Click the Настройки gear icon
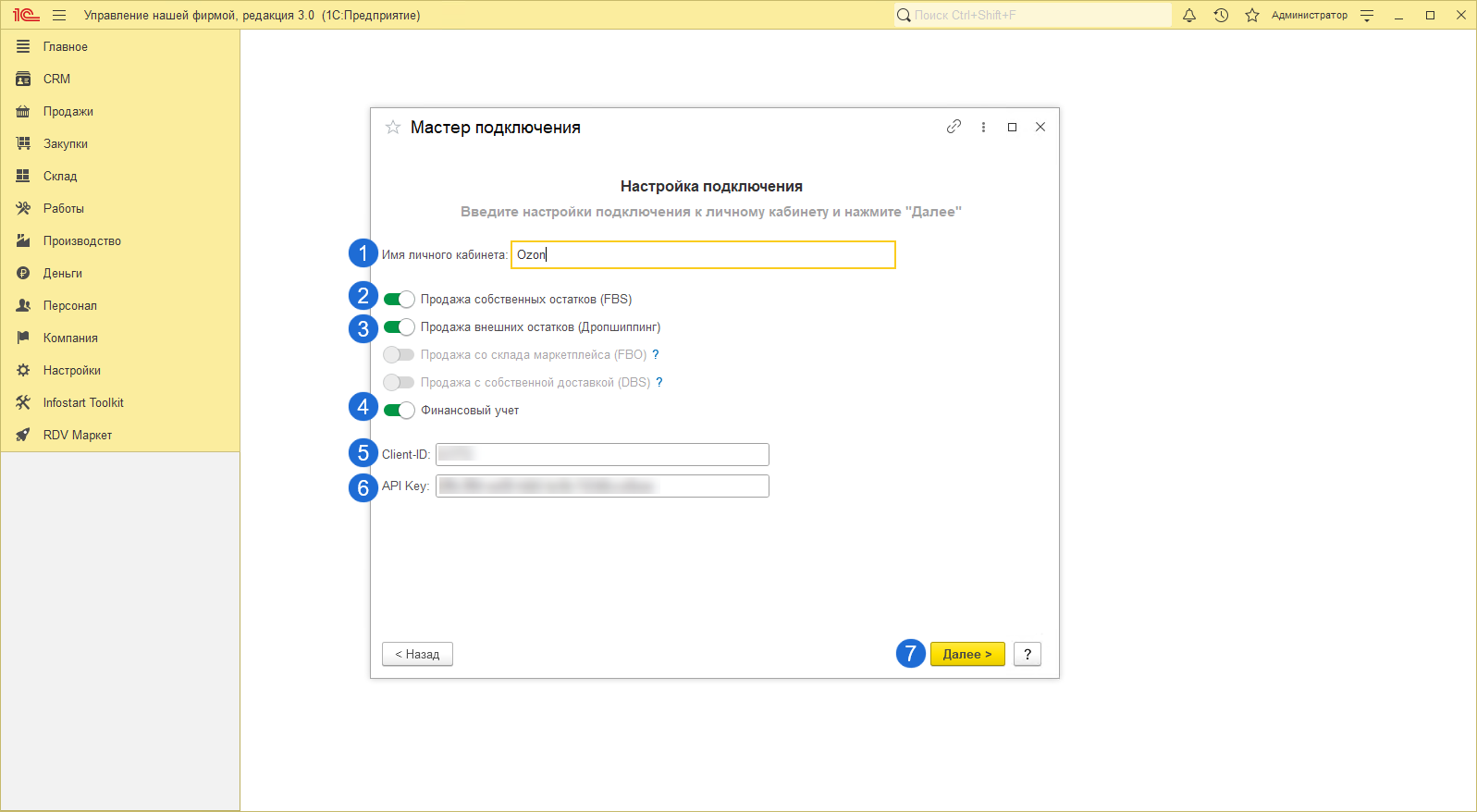 (x=23, y=370)
